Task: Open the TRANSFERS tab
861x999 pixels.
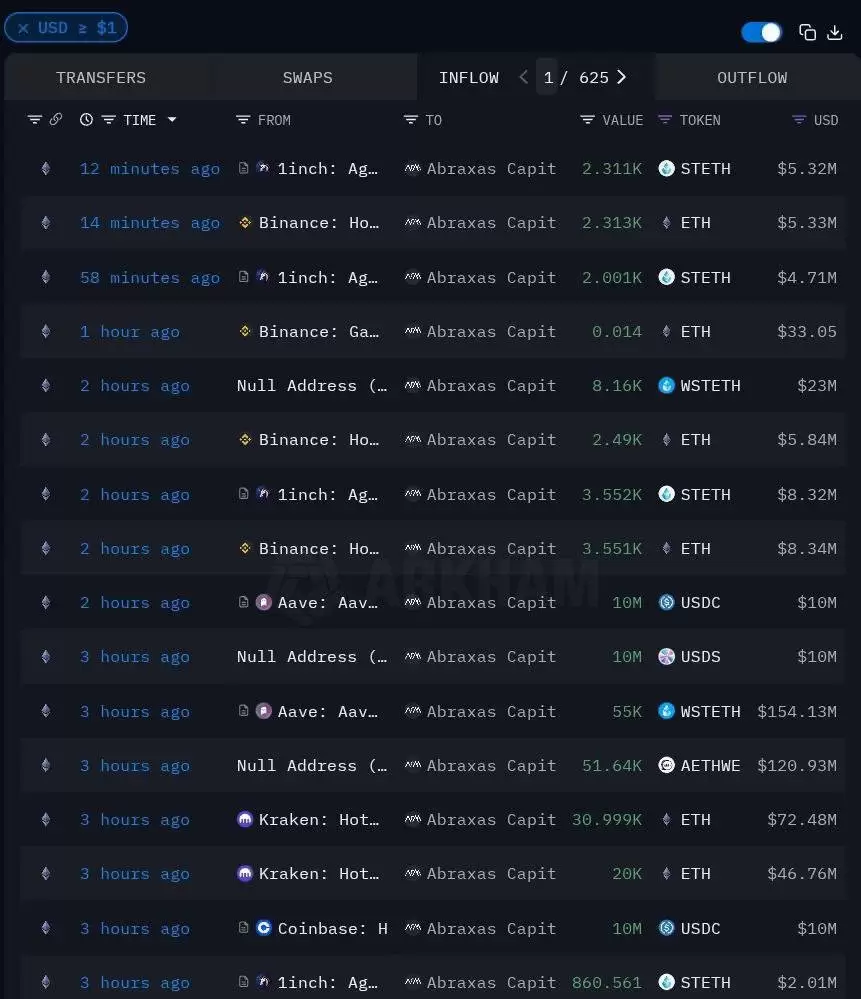Action: pos(101,78)
